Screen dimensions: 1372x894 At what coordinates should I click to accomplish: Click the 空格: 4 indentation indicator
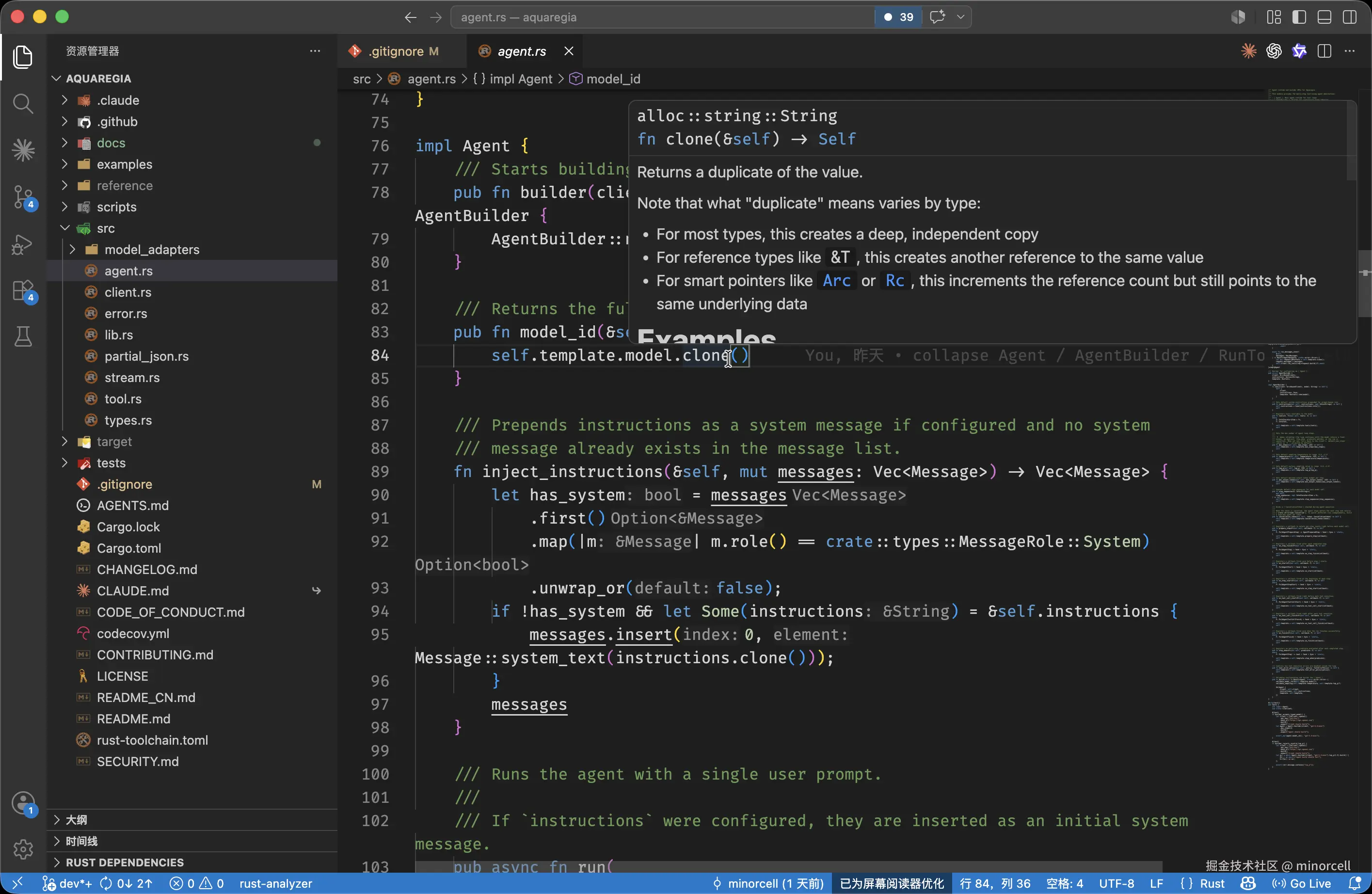[x=1064, y=883]
